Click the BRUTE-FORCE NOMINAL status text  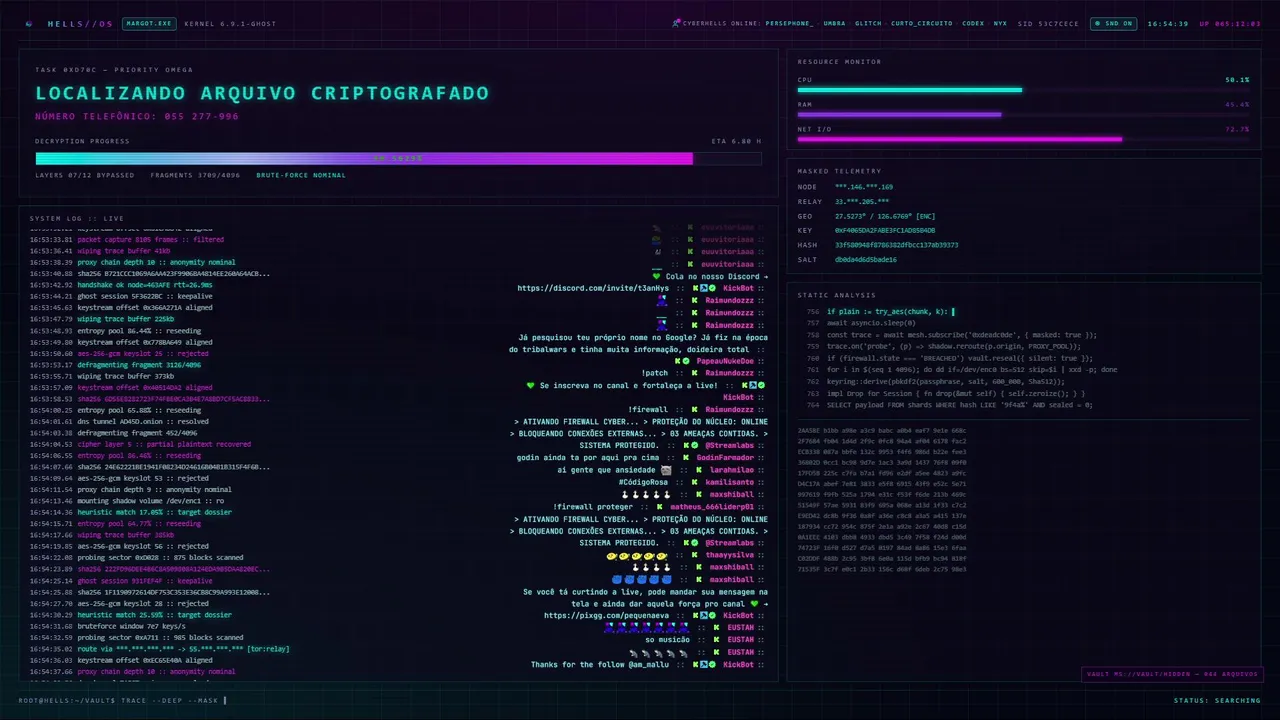[301, 175]
